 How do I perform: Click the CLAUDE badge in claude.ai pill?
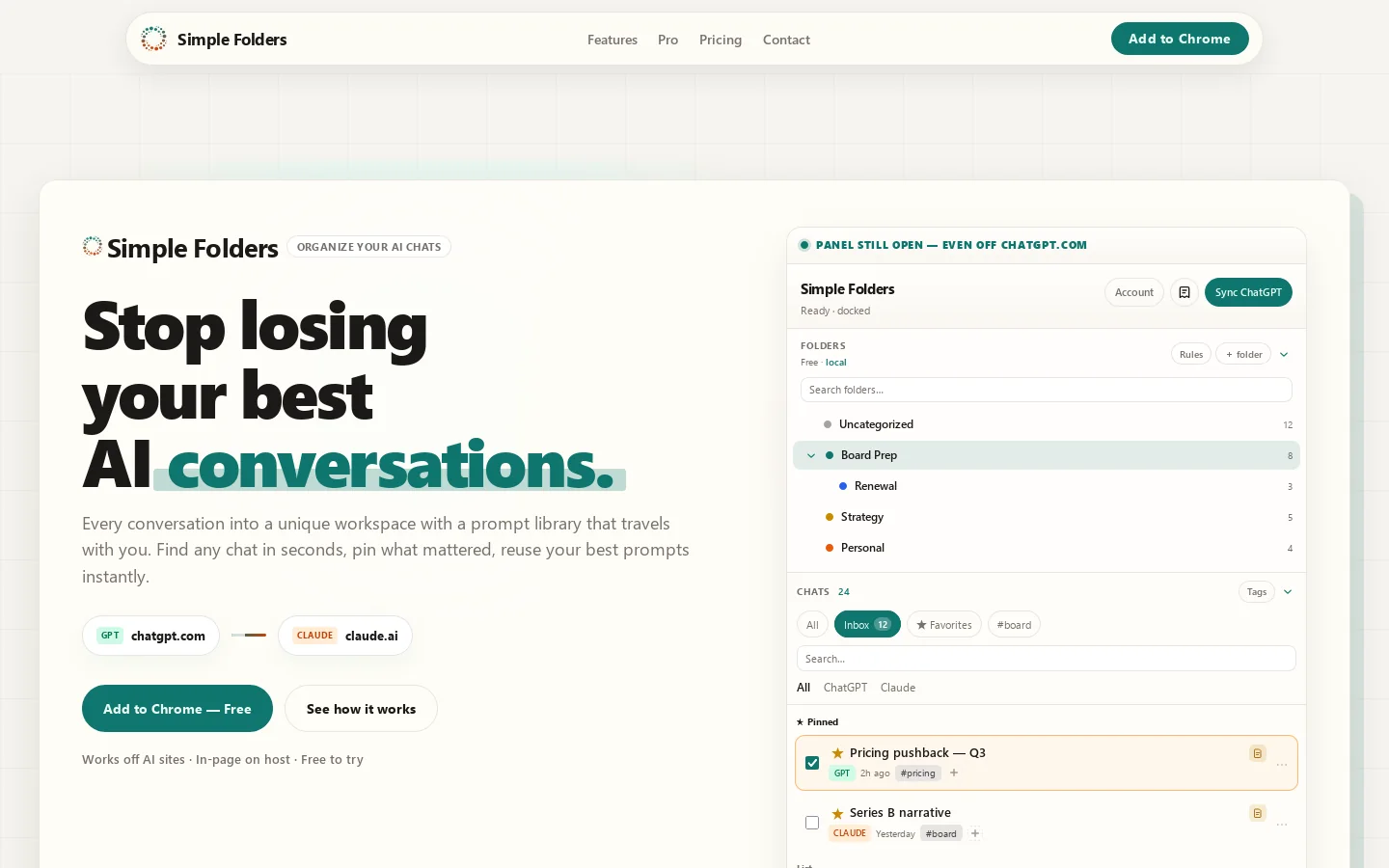point(315,636)
